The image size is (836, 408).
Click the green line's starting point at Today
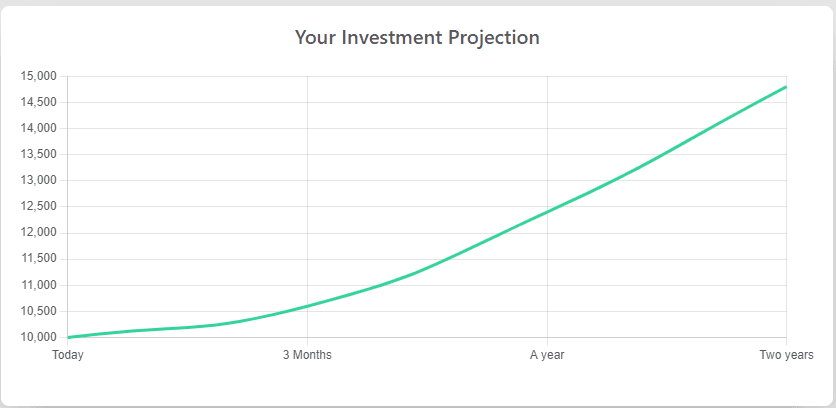[68, 337]
